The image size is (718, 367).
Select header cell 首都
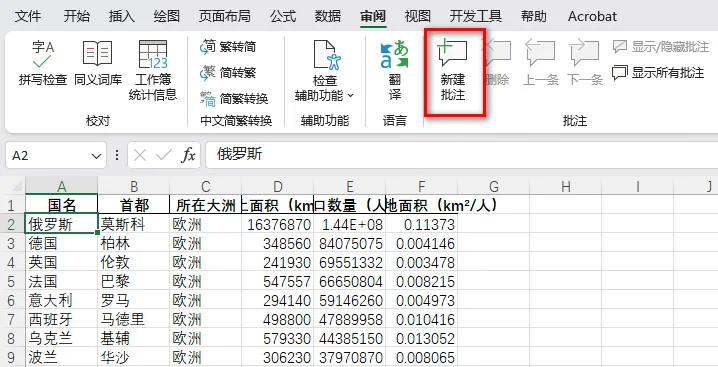134,204
